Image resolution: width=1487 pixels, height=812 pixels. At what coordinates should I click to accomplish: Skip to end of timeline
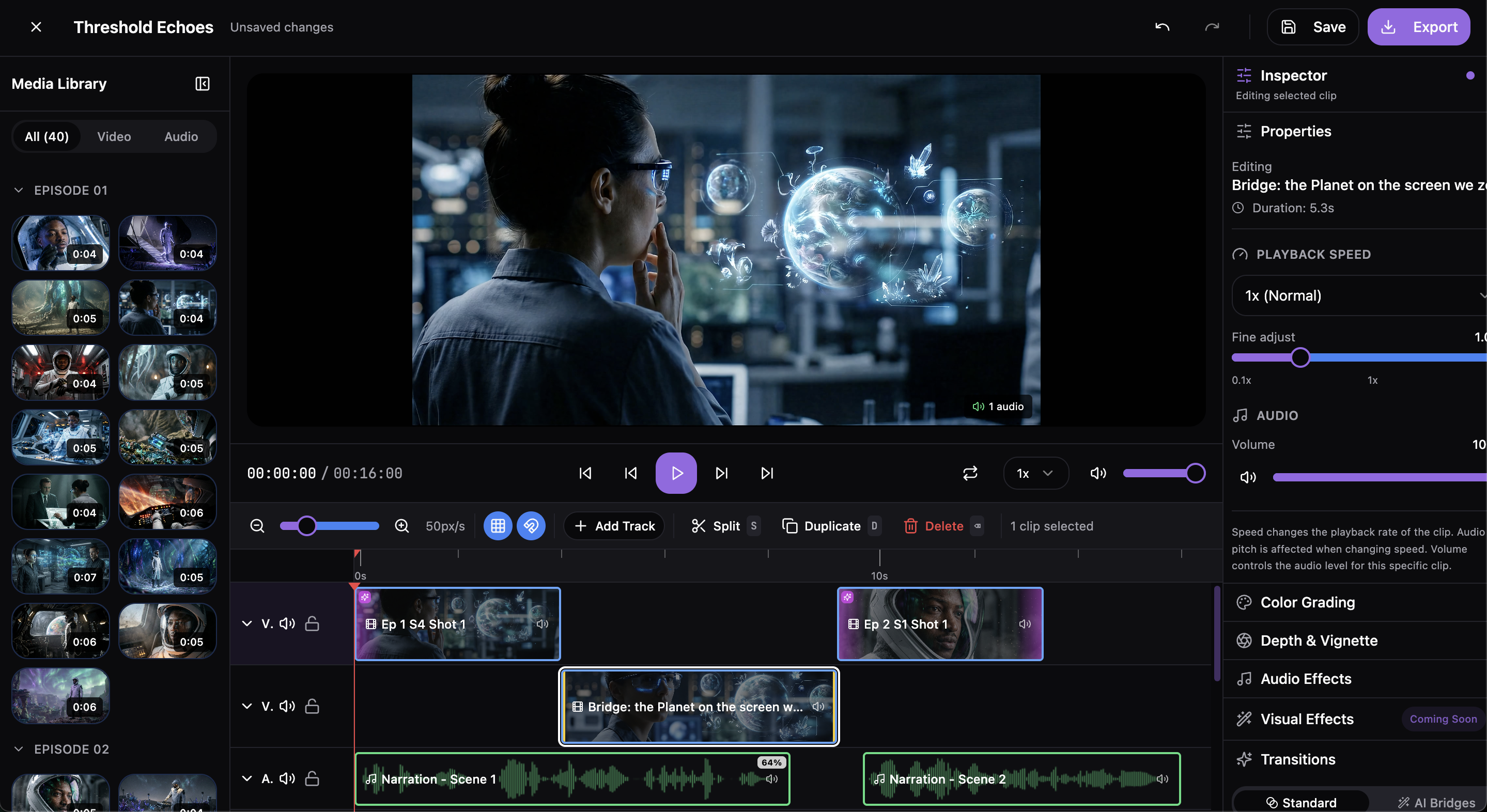[767, 473]
